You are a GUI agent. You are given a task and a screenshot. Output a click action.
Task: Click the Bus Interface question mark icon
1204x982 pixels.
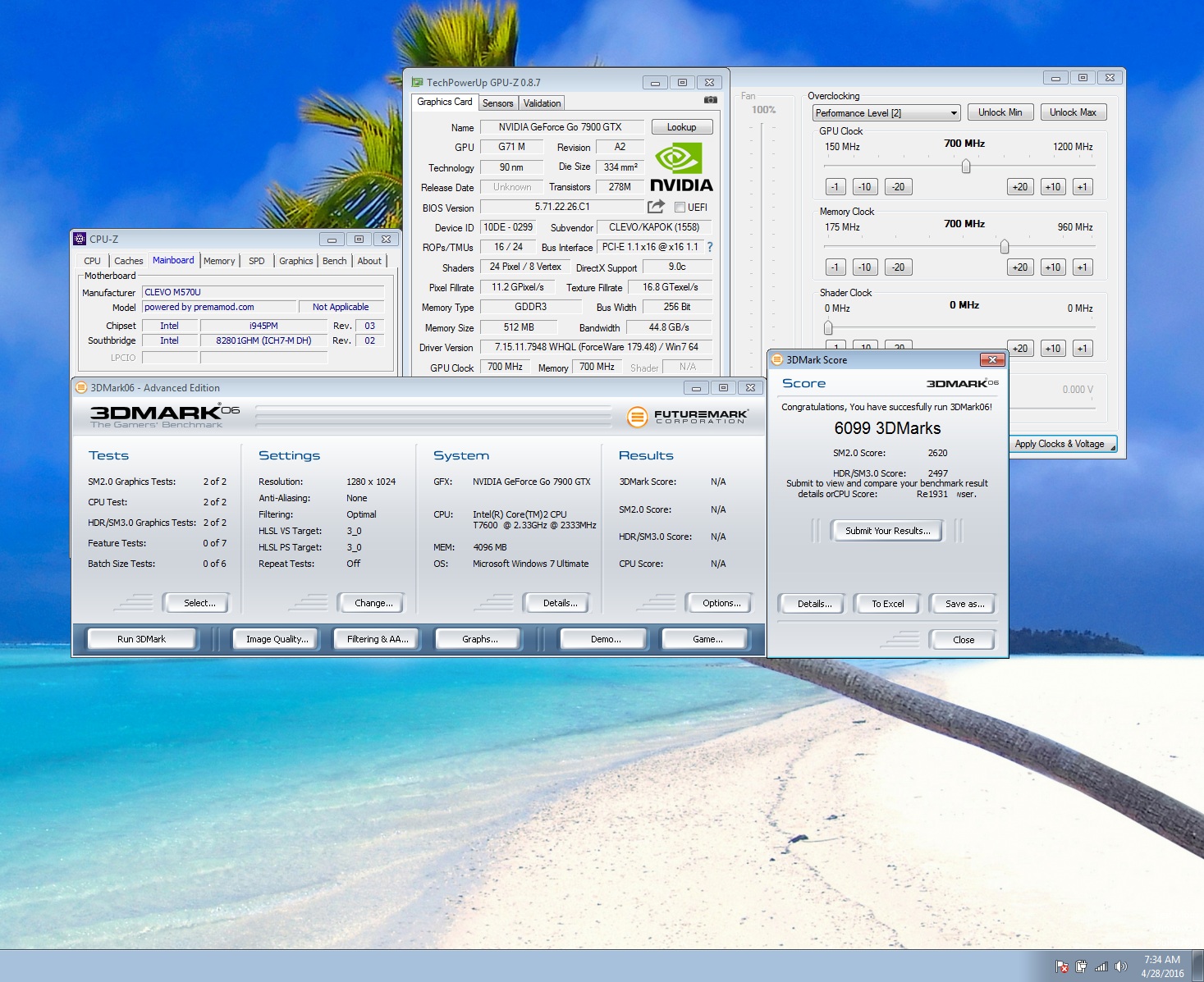710,247
